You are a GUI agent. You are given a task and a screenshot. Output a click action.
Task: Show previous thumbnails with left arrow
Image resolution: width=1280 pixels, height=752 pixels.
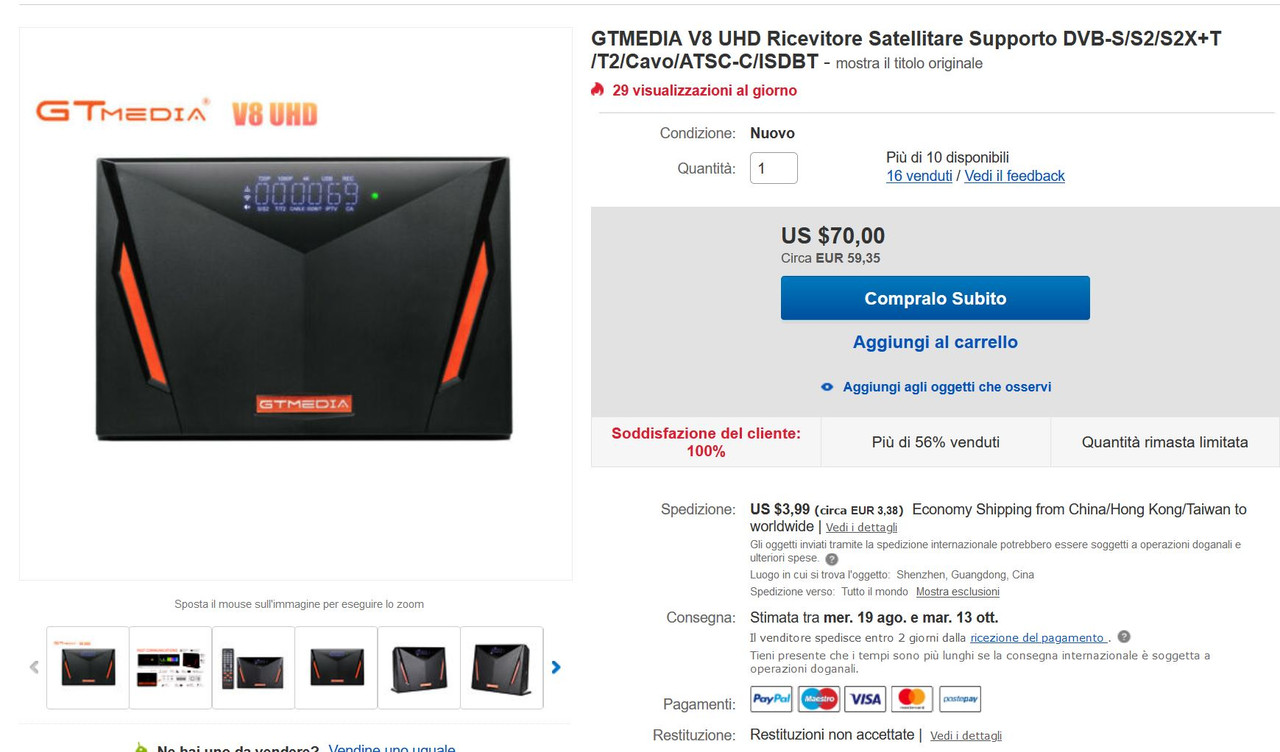click(x=34, y=667)
